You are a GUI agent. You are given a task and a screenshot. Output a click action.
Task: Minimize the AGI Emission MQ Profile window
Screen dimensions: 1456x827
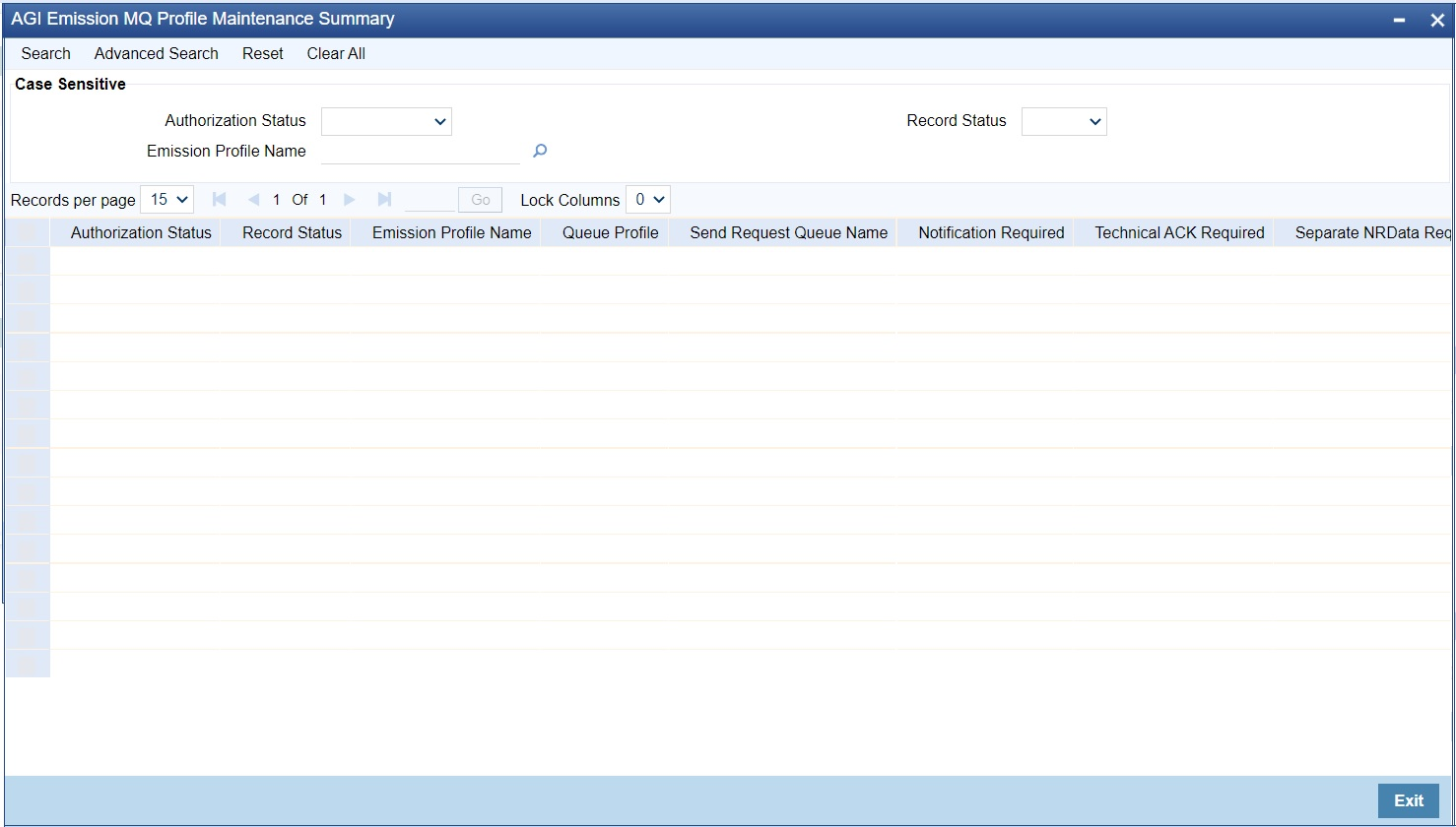pos(1399,20)
